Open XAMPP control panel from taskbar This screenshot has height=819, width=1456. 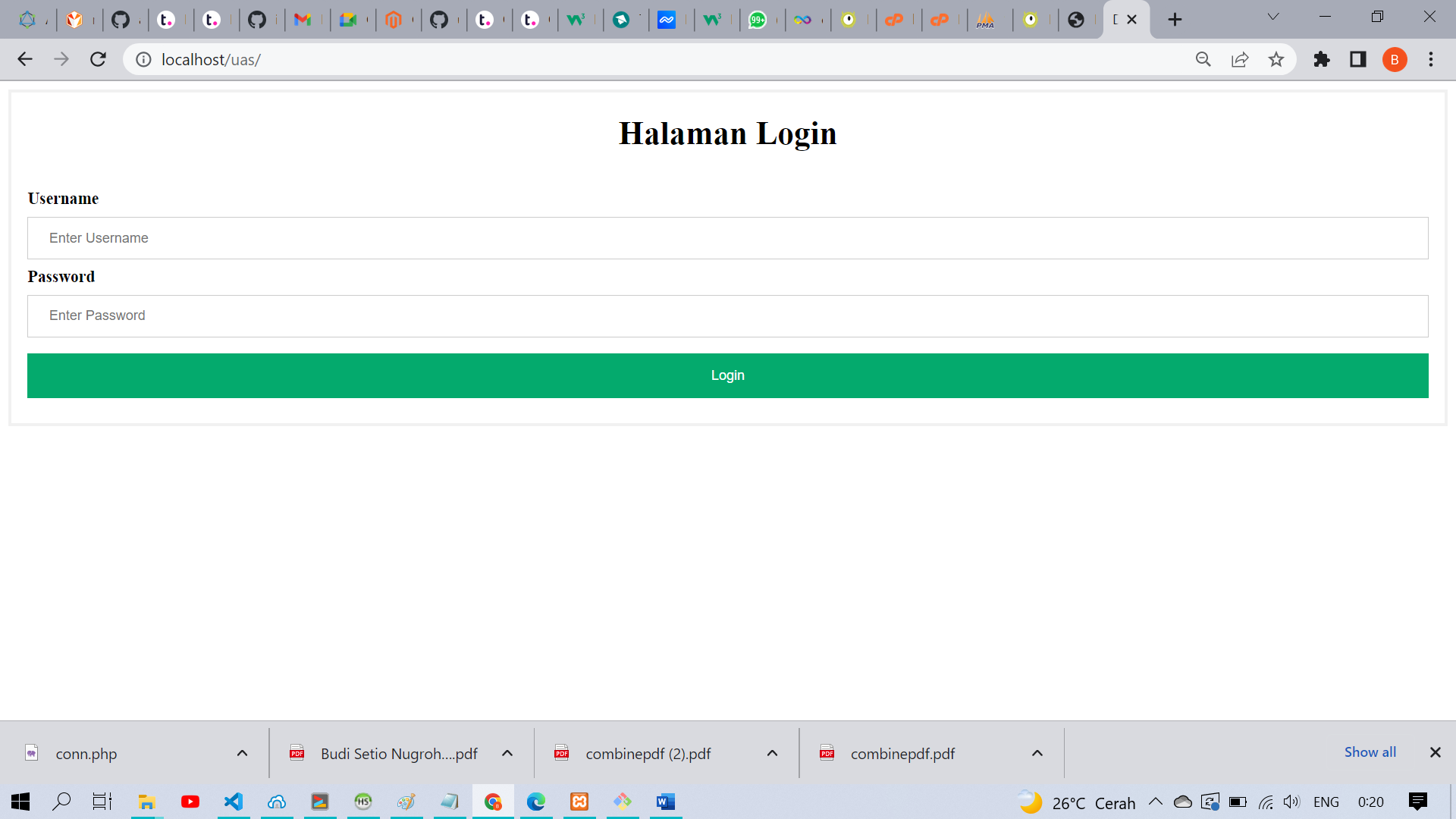579,802
